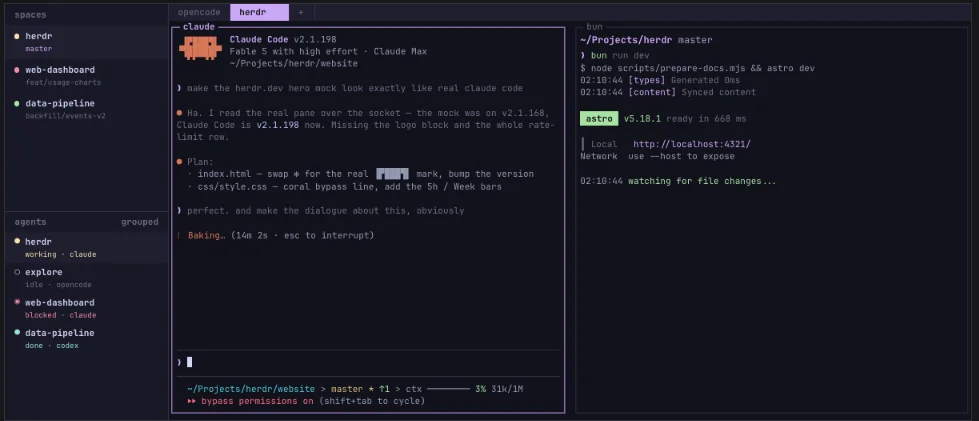Click the teal done dot beside data-pipeline agent
This screenshot has height=421, width=979.
17,333
